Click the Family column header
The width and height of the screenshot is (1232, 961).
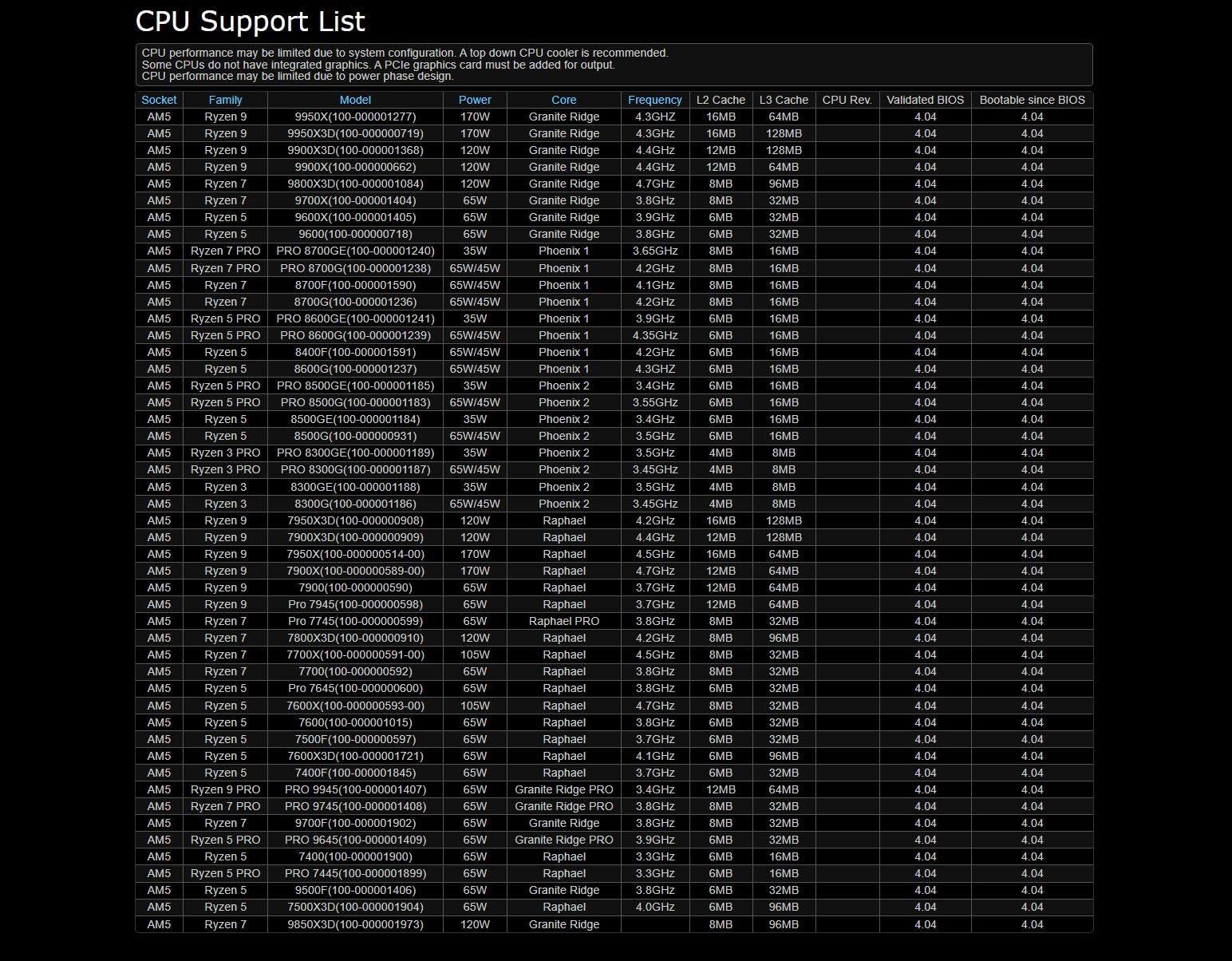tap(225, 100)
